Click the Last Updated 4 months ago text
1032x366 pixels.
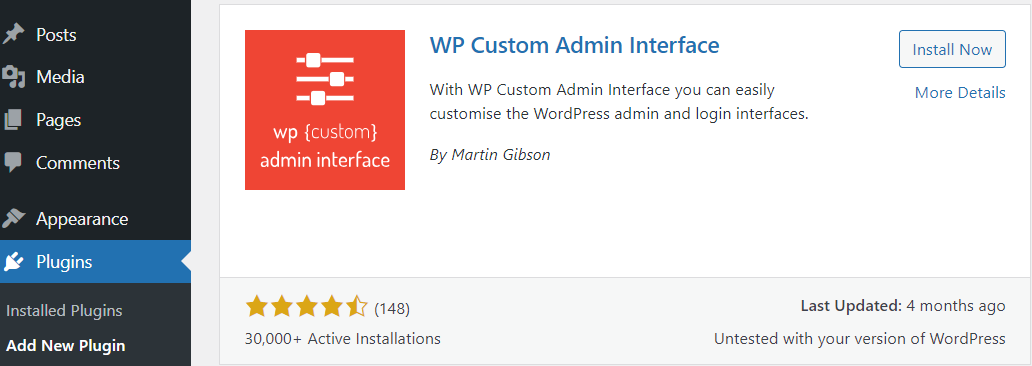pyautogui.click(x=903, y=306)
